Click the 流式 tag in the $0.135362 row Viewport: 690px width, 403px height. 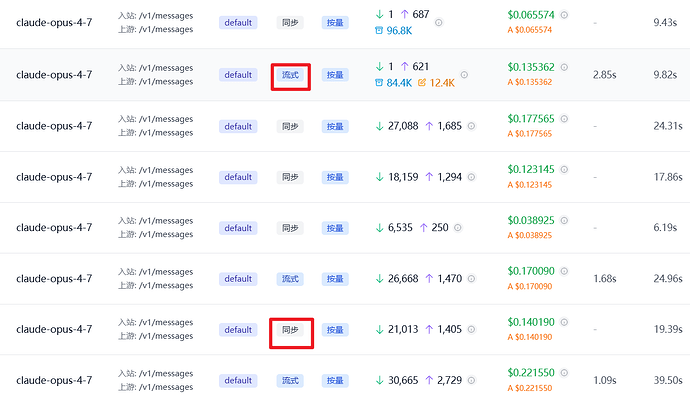[x=290, y=75]
